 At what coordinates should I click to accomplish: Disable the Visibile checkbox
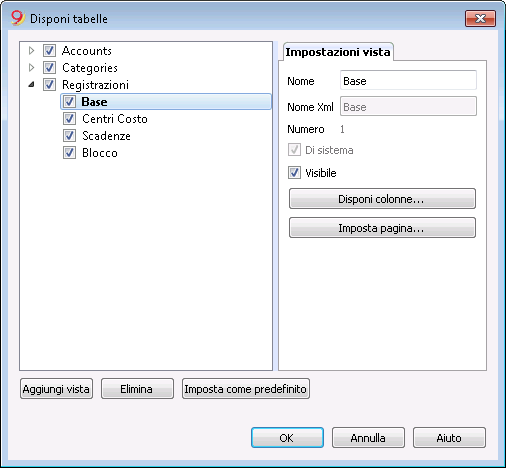294,173
